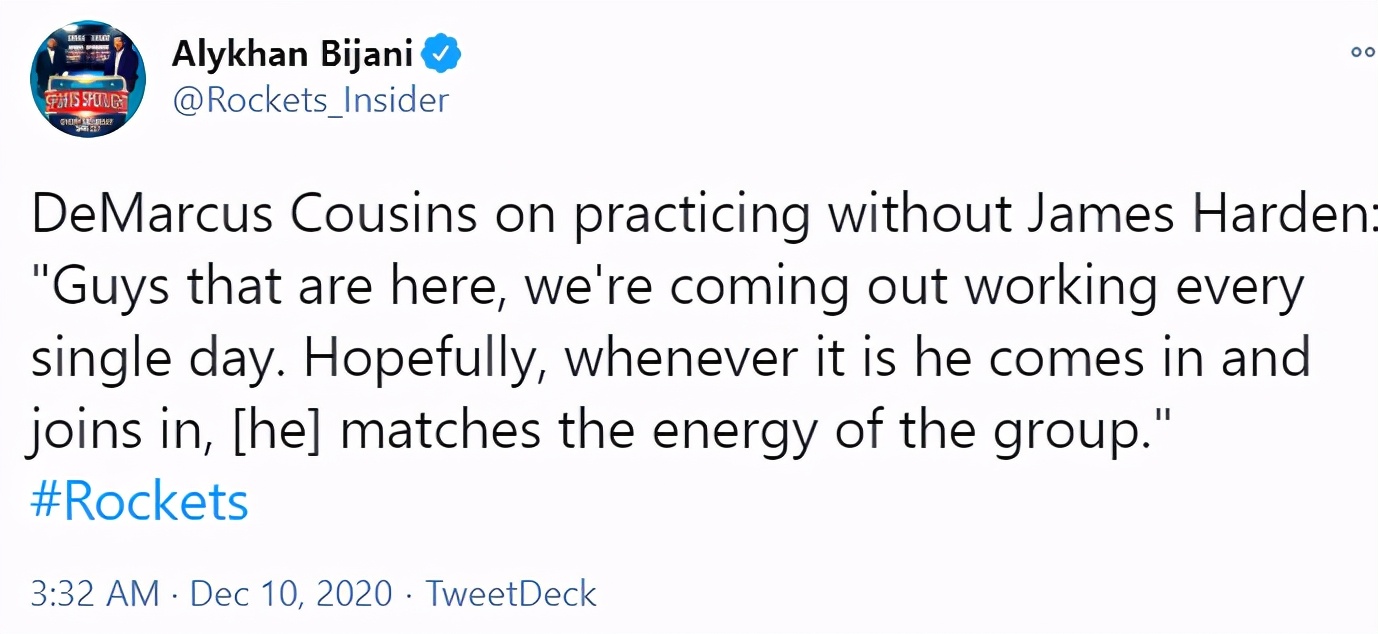Click the Alykhan Bijani display name
Viewport: 1378px width, 634px height.
pyautogui.click(x=292, y=54)
